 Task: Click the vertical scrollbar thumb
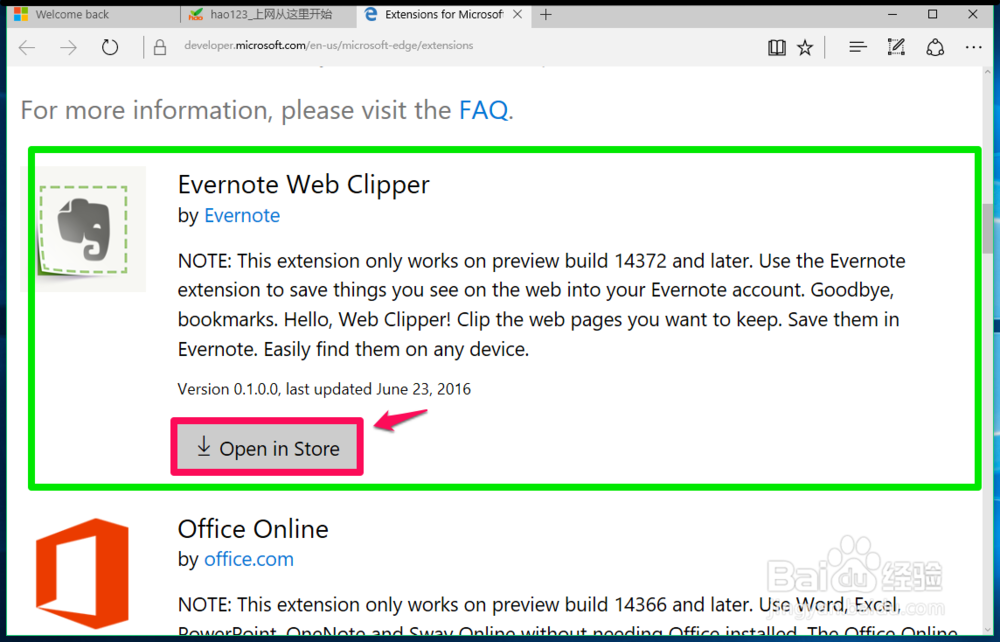(x=988, y=228)
